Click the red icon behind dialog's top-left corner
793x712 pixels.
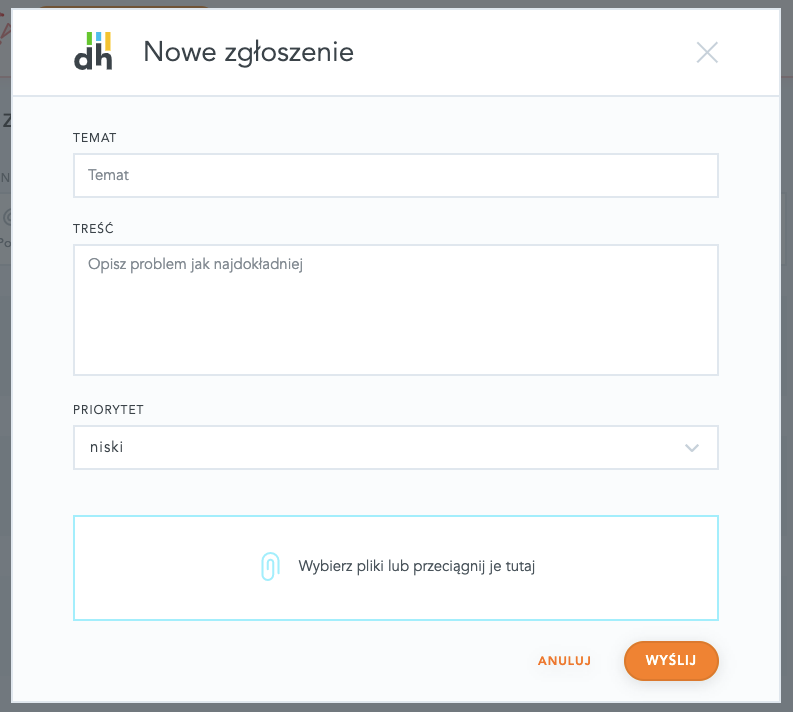[x=4, y=30]
